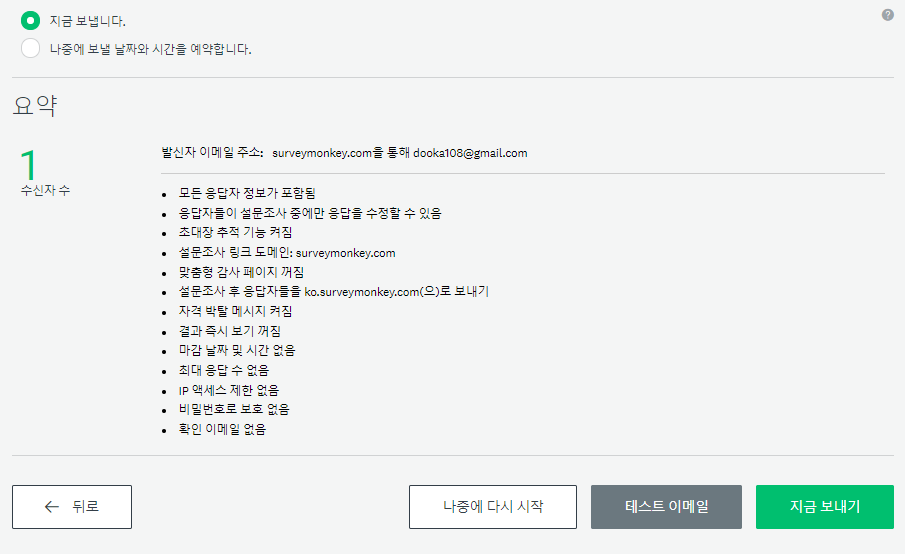The image size is (905, 554).
Task: Click the large green recipient count 1
Action: click(x=28, y=164)
